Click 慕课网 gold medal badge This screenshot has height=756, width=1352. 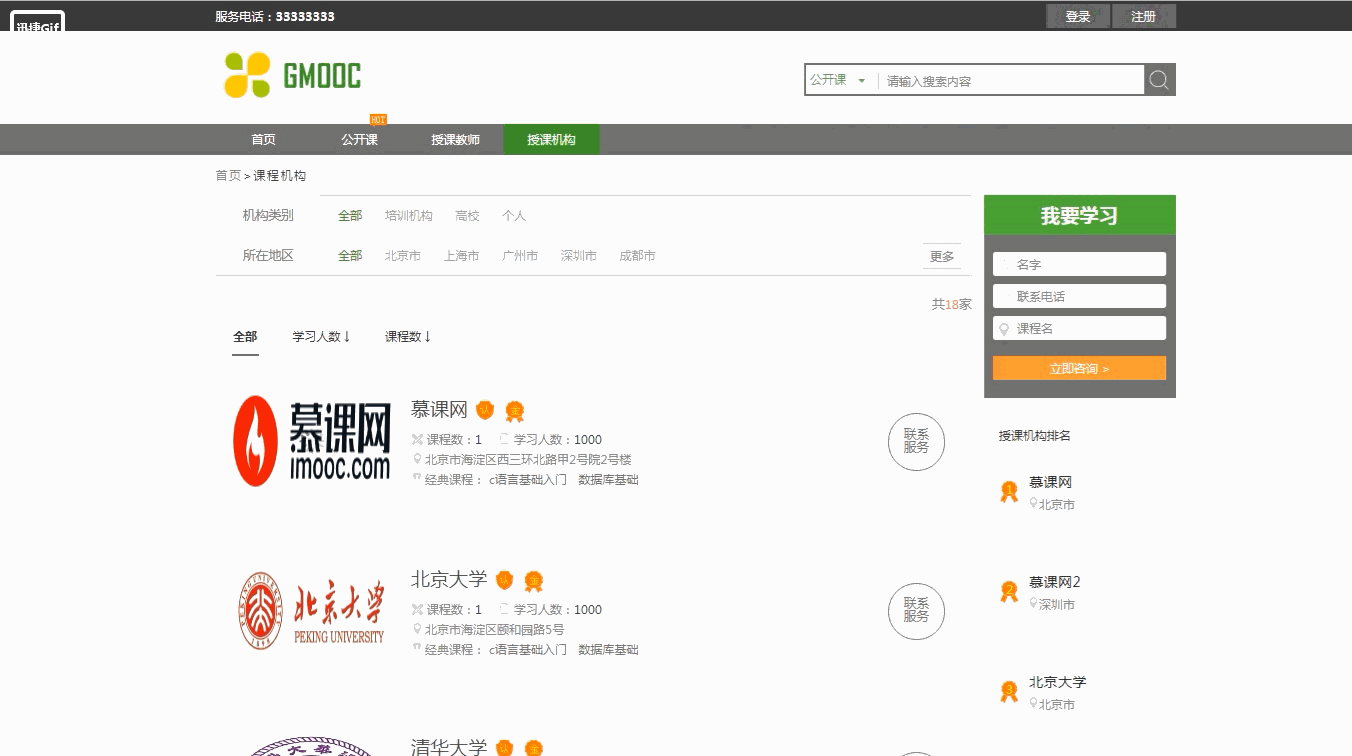(514, 411)
